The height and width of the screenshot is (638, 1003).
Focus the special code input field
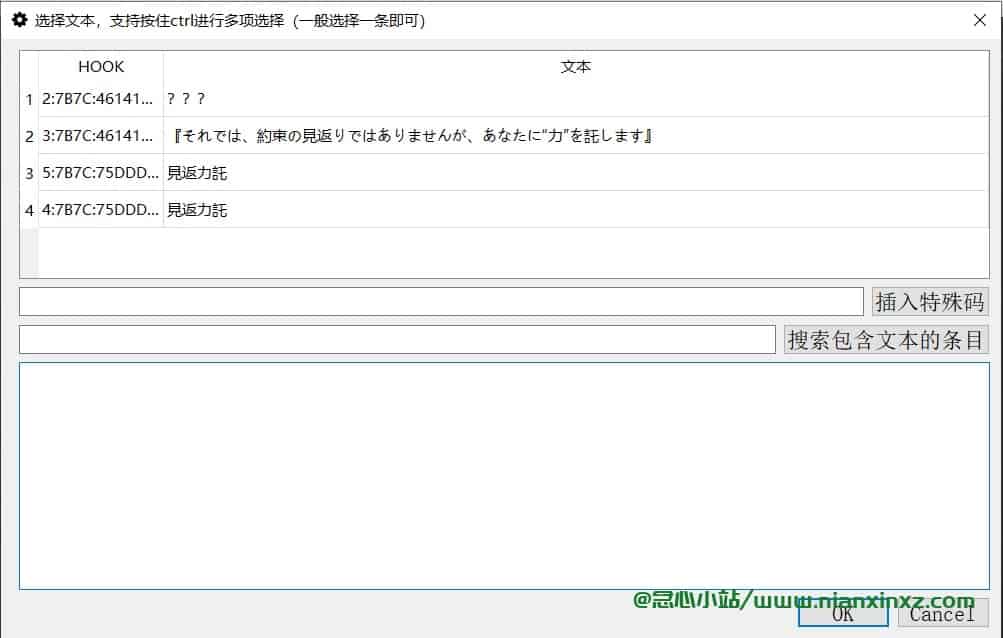click(x=441, y=301)
